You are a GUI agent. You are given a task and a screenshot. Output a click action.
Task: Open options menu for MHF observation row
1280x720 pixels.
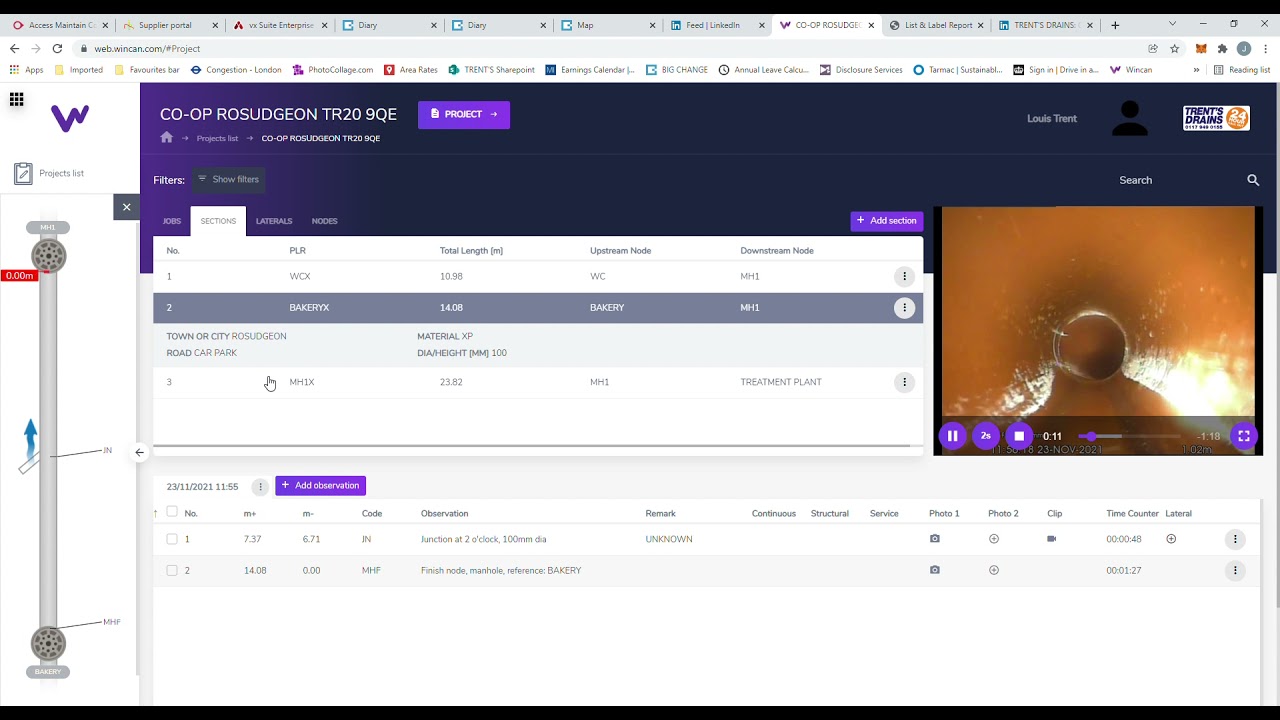[1235, 570]
